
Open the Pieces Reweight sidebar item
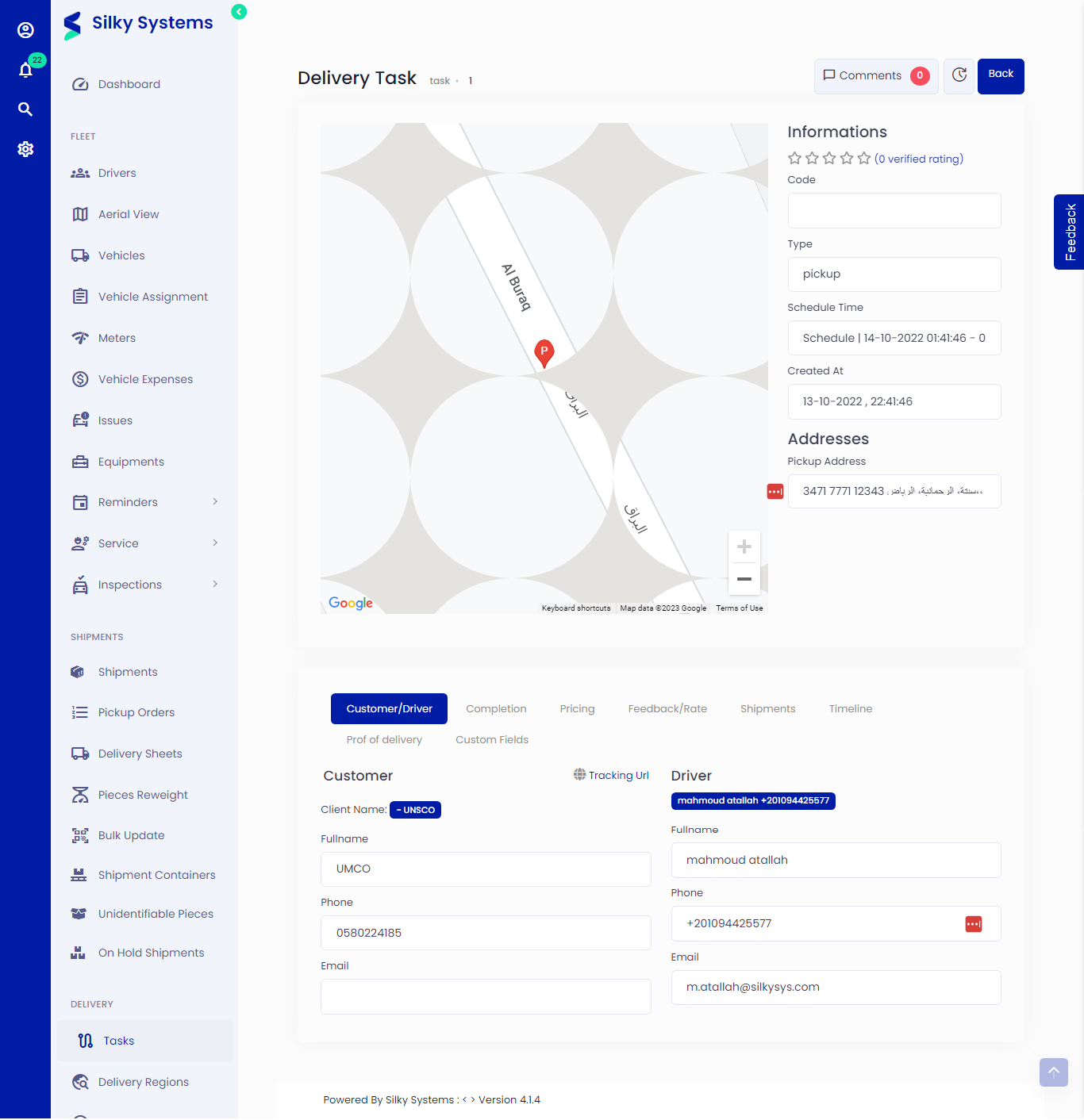pyautogui.click(x=143, y=794)
